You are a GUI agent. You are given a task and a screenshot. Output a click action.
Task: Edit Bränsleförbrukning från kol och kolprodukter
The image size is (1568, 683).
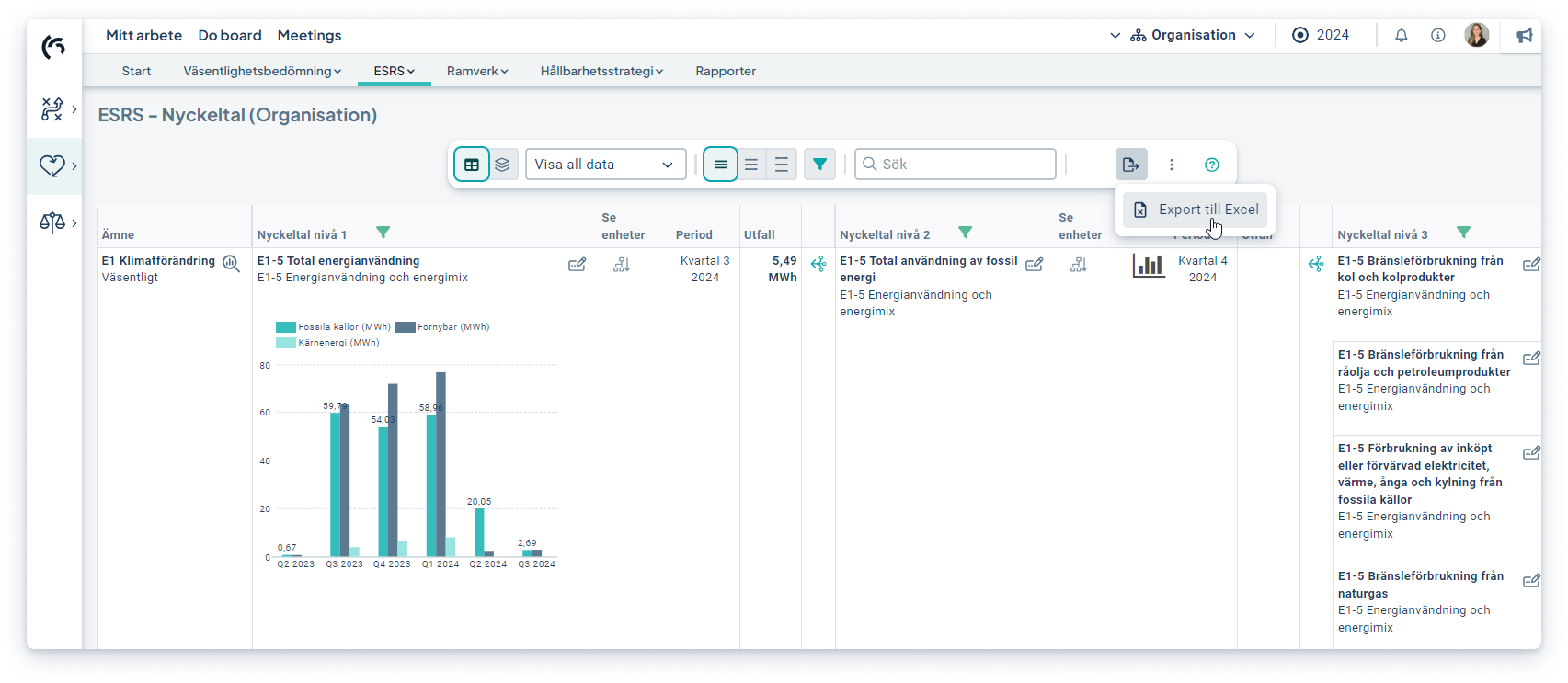[1531, 265]
